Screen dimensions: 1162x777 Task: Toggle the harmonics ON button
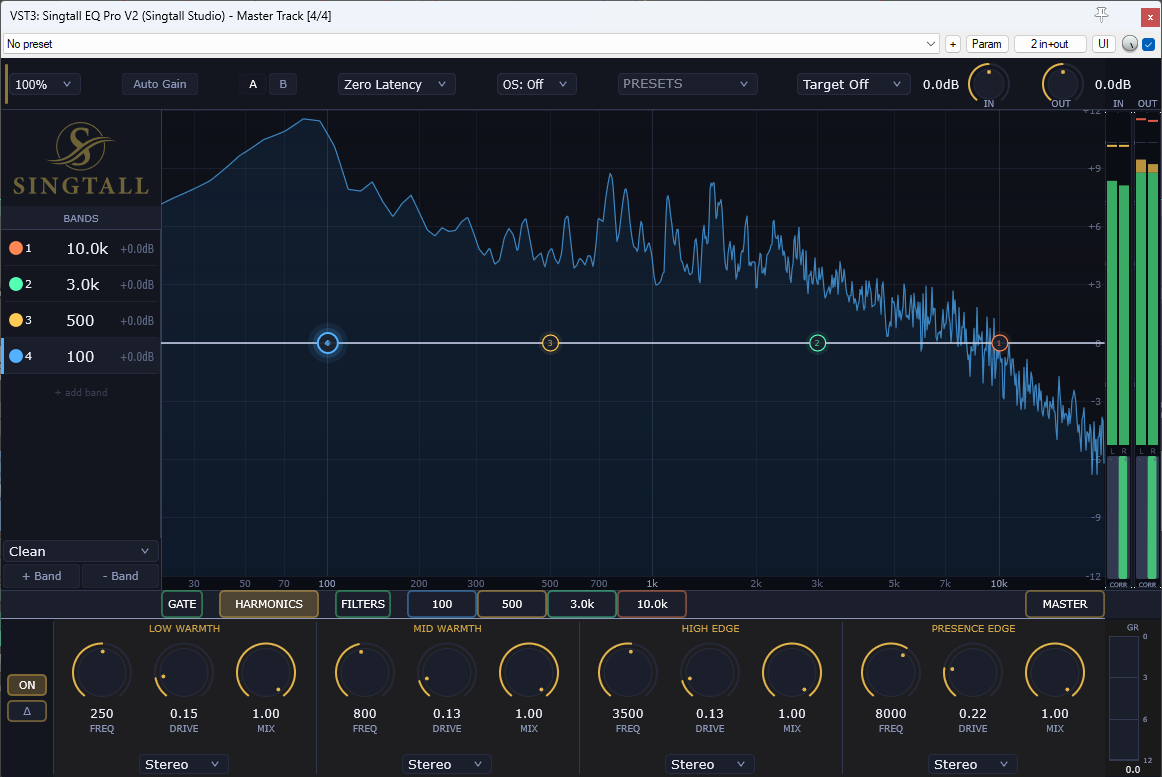tap(27, 685)
